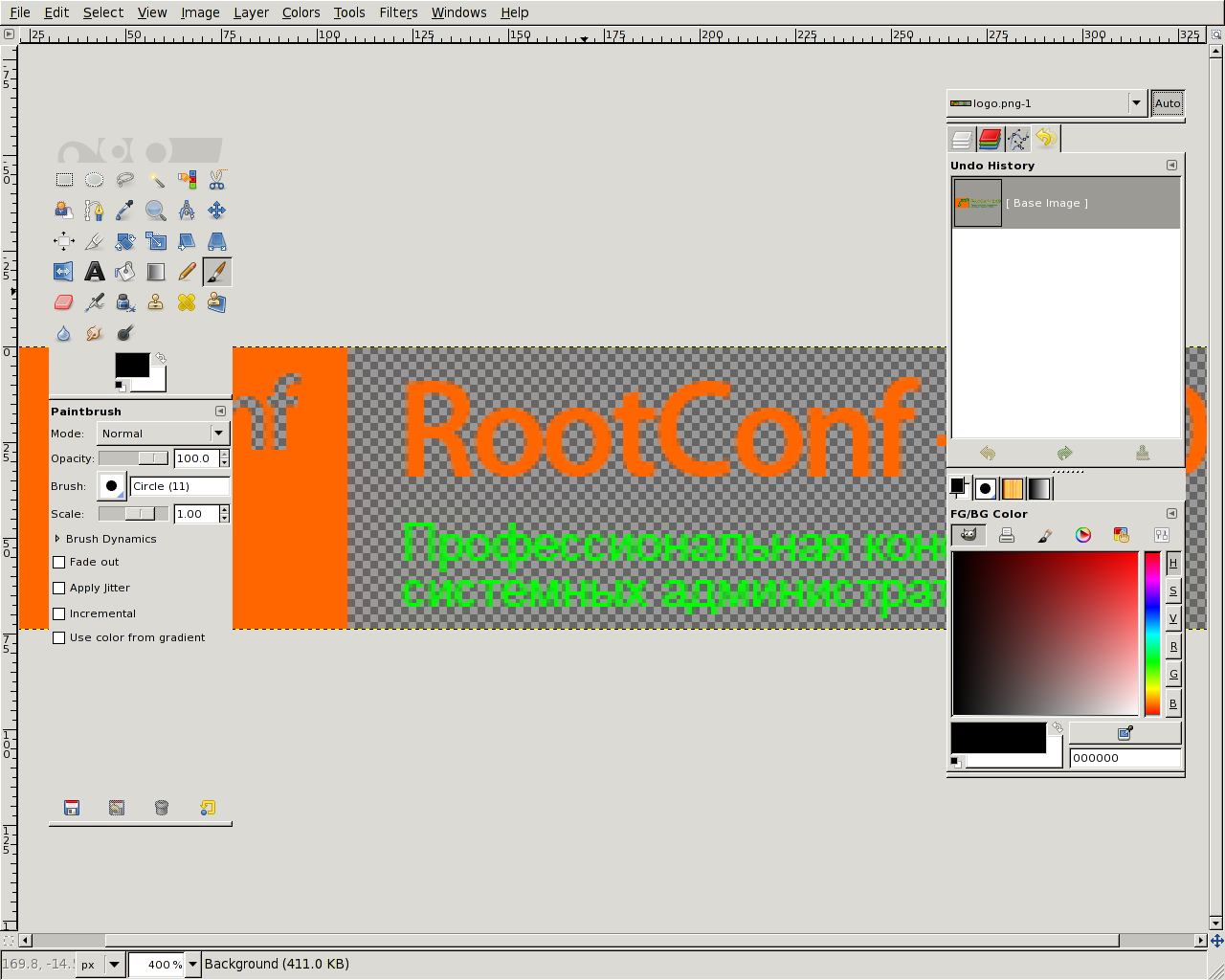
Task: Select the Paths pen tool
Action: [x=95, y=211]
